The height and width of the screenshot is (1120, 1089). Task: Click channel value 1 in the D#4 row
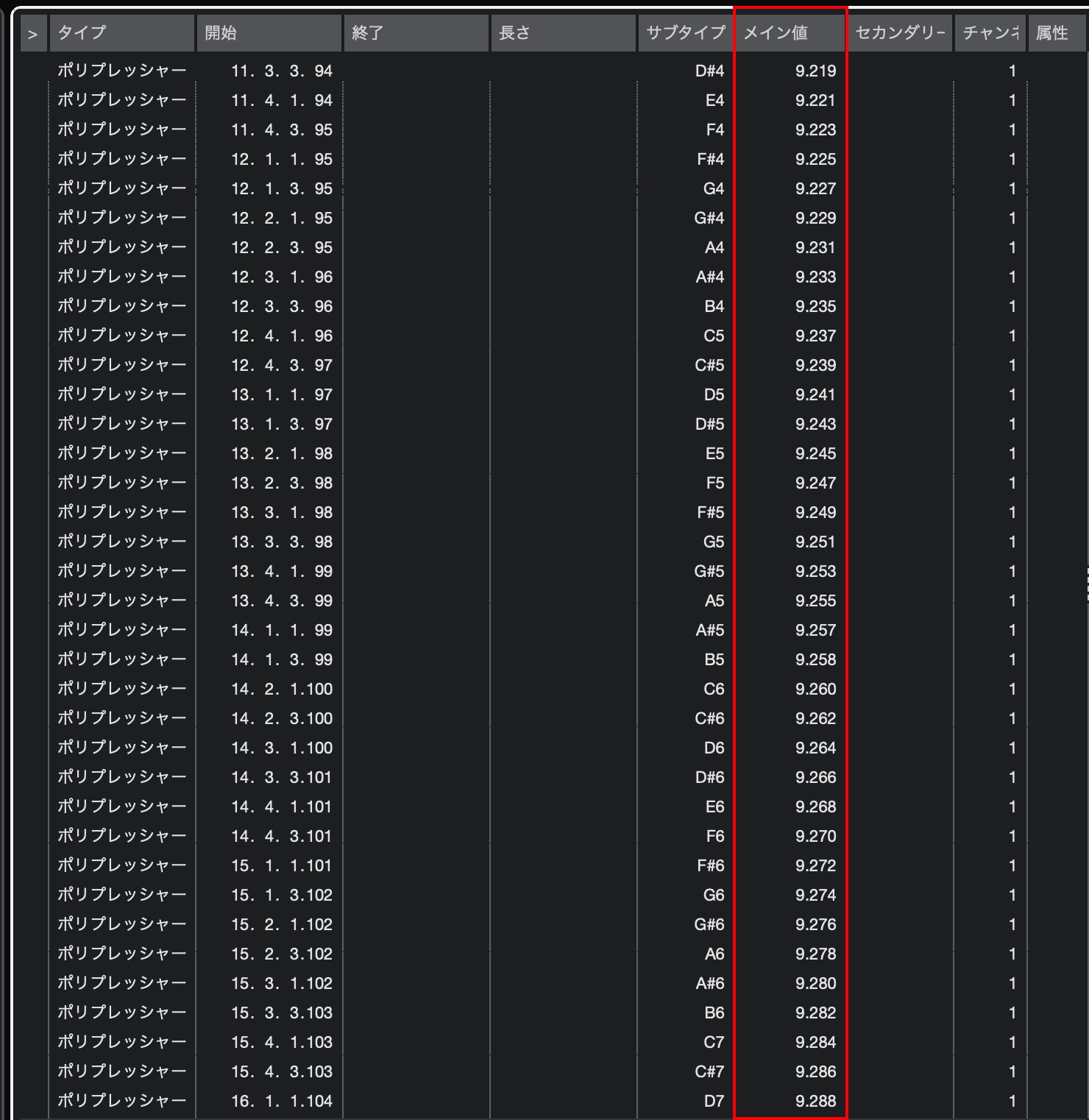tap(1012, 71)
